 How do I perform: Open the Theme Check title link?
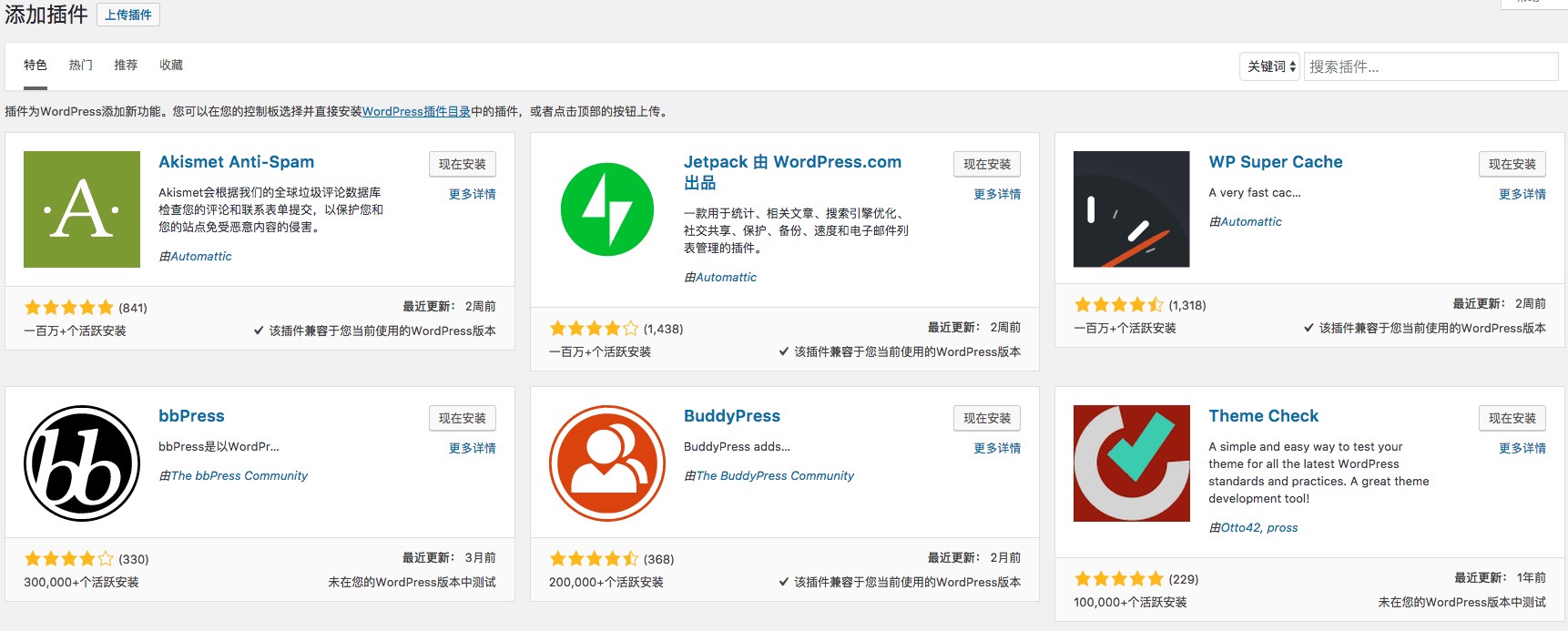tap(1263, 416)
